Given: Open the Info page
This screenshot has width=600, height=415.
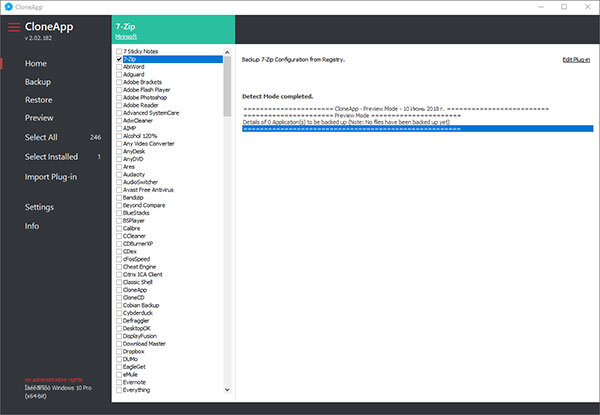Looking at the screenshot, I should click(32, 226).
